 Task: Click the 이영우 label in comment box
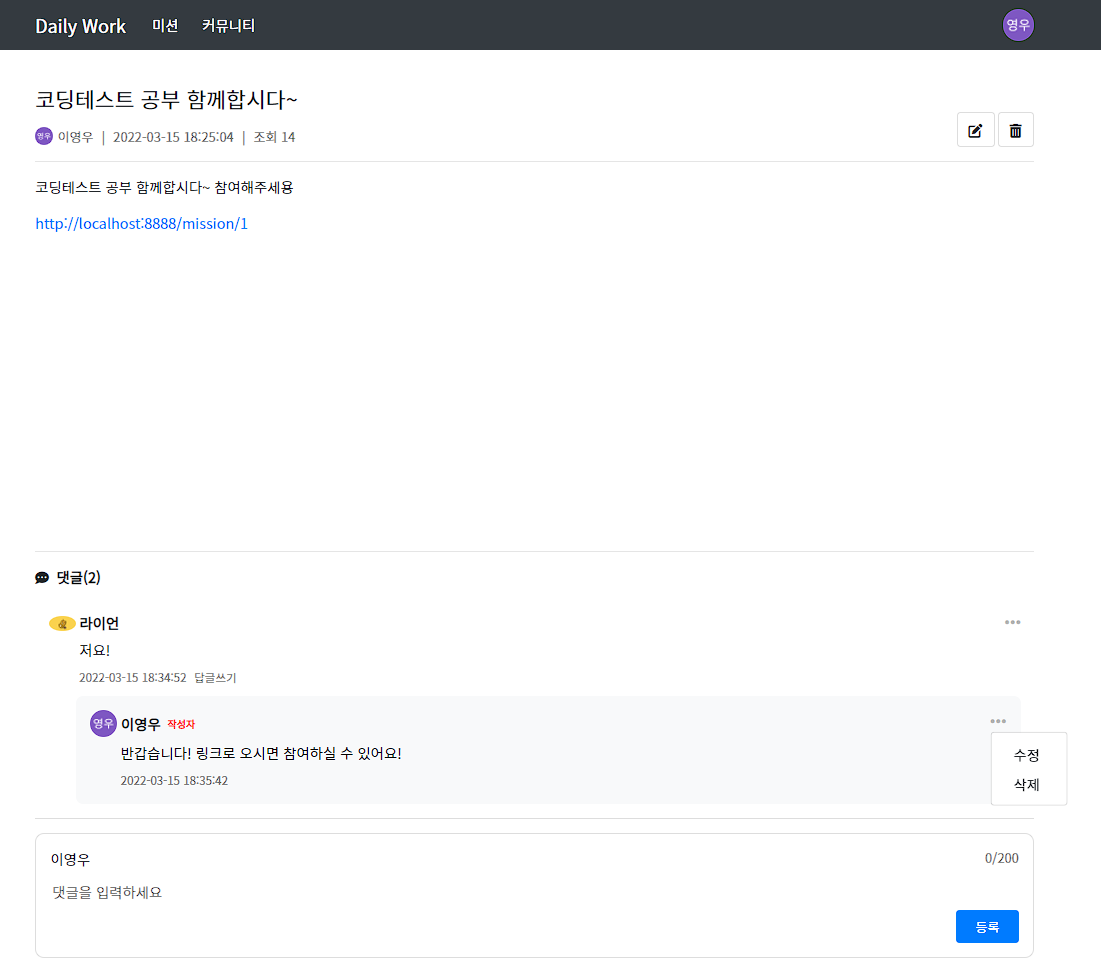coord(70,859)
